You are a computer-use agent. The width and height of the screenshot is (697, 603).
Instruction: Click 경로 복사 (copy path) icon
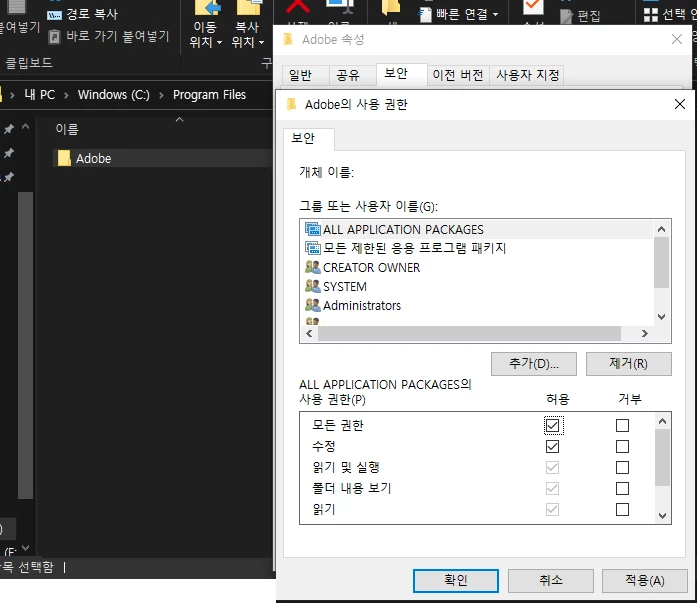54,15
